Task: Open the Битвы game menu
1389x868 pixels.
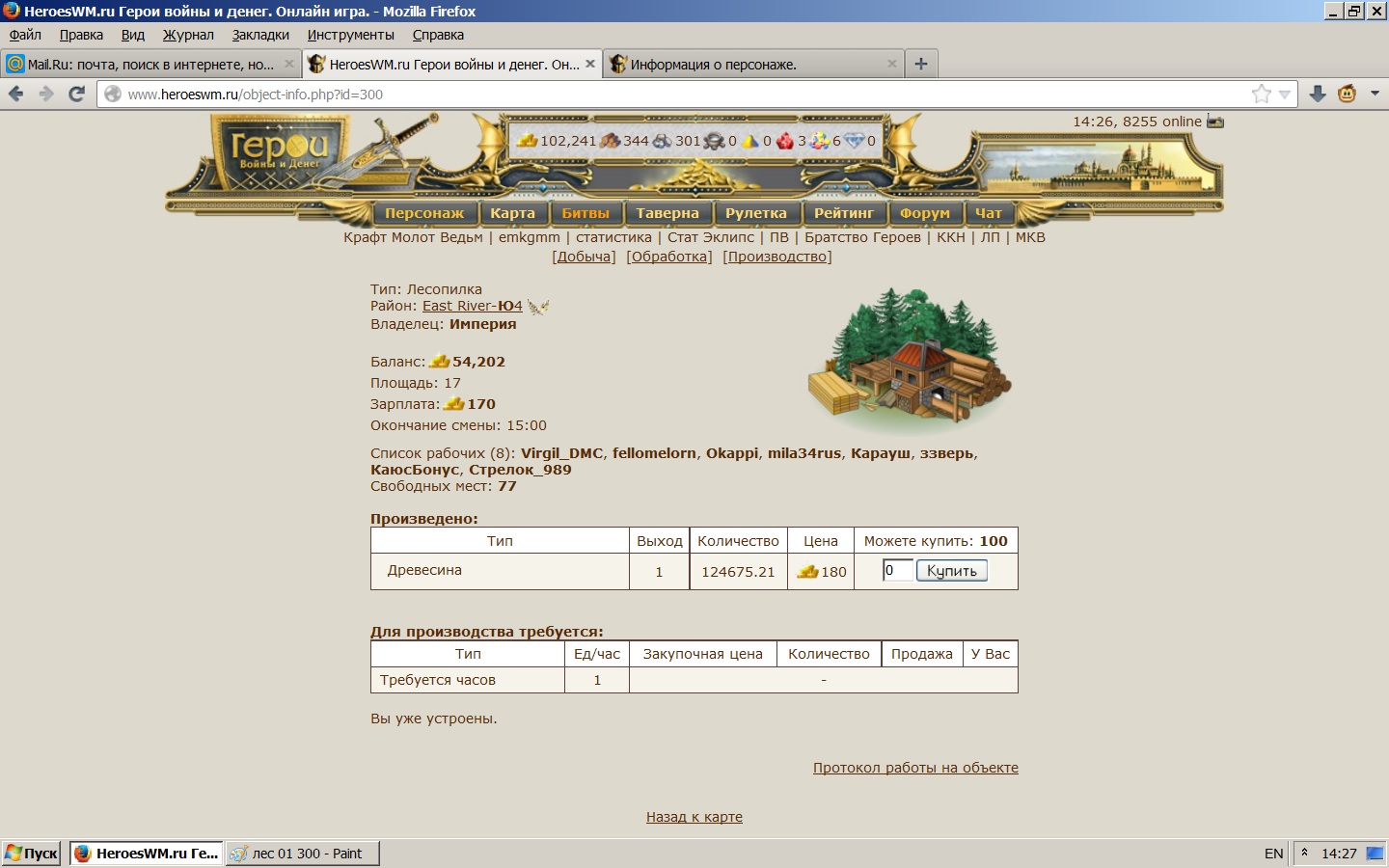Action: [586, 213]
